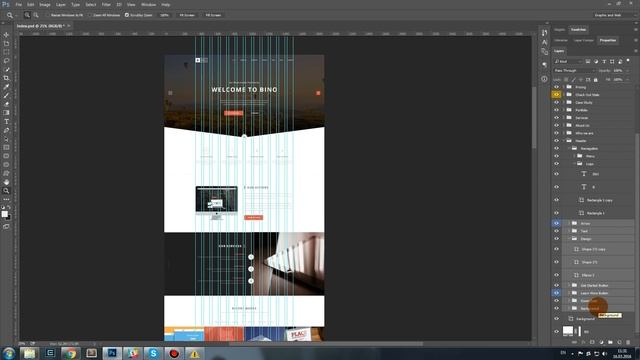Open Google Chrome from taskbar
Viewport: 640px width, 360px height.
coord(71,353)
